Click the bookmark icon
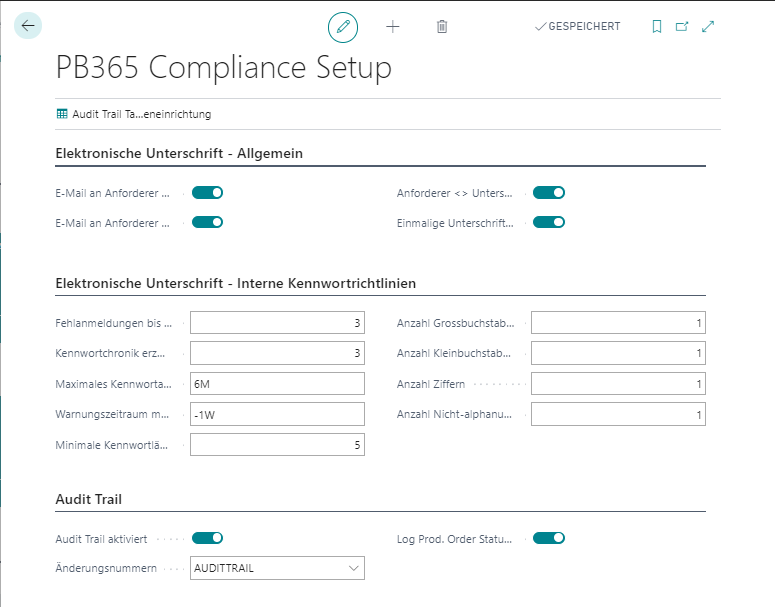This screenshot has height=607, width=775. (x=657, y=27)
